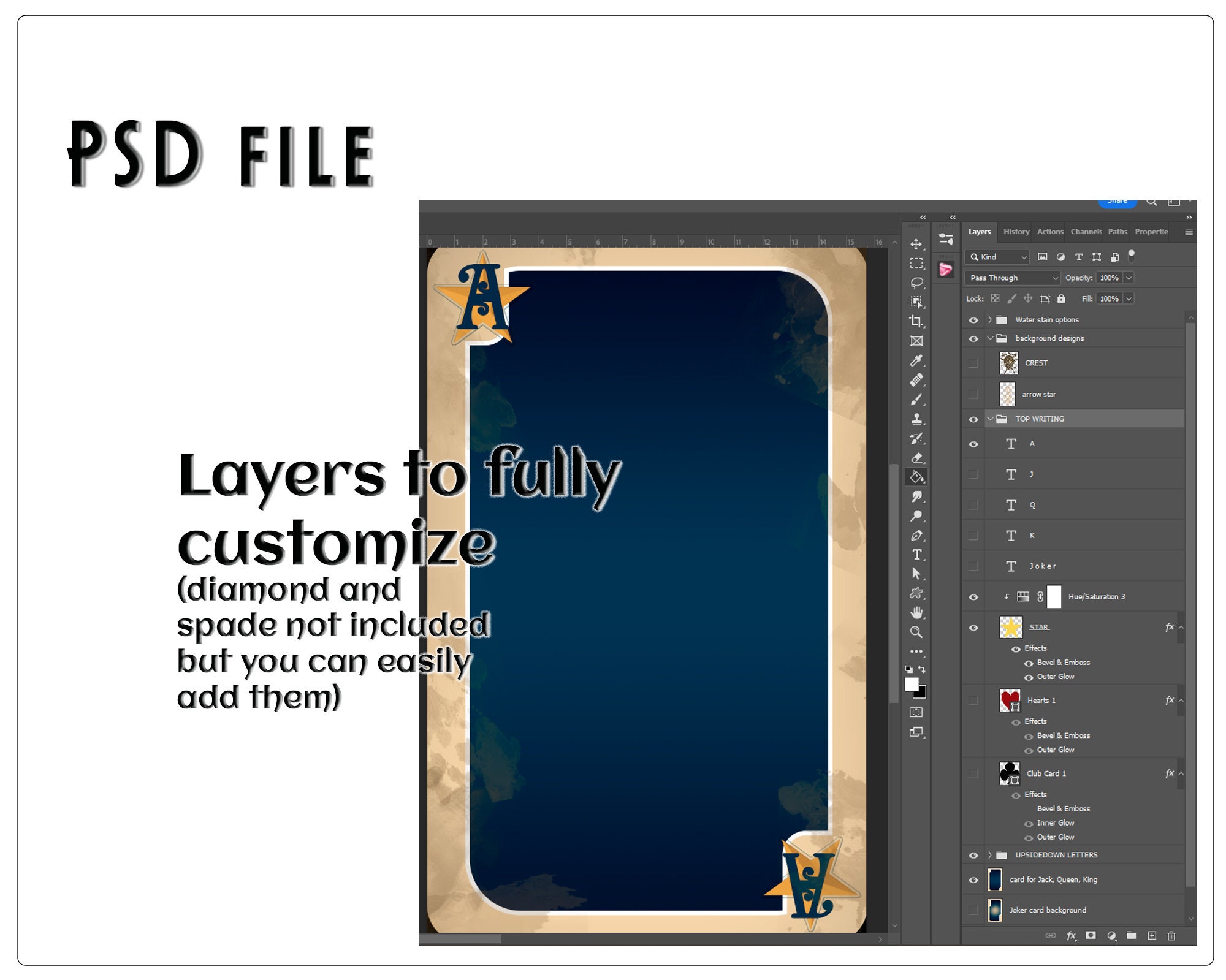Hide the Water stain options group
The width and height of the screenshot is (1226, 980).
pos(973,319)
